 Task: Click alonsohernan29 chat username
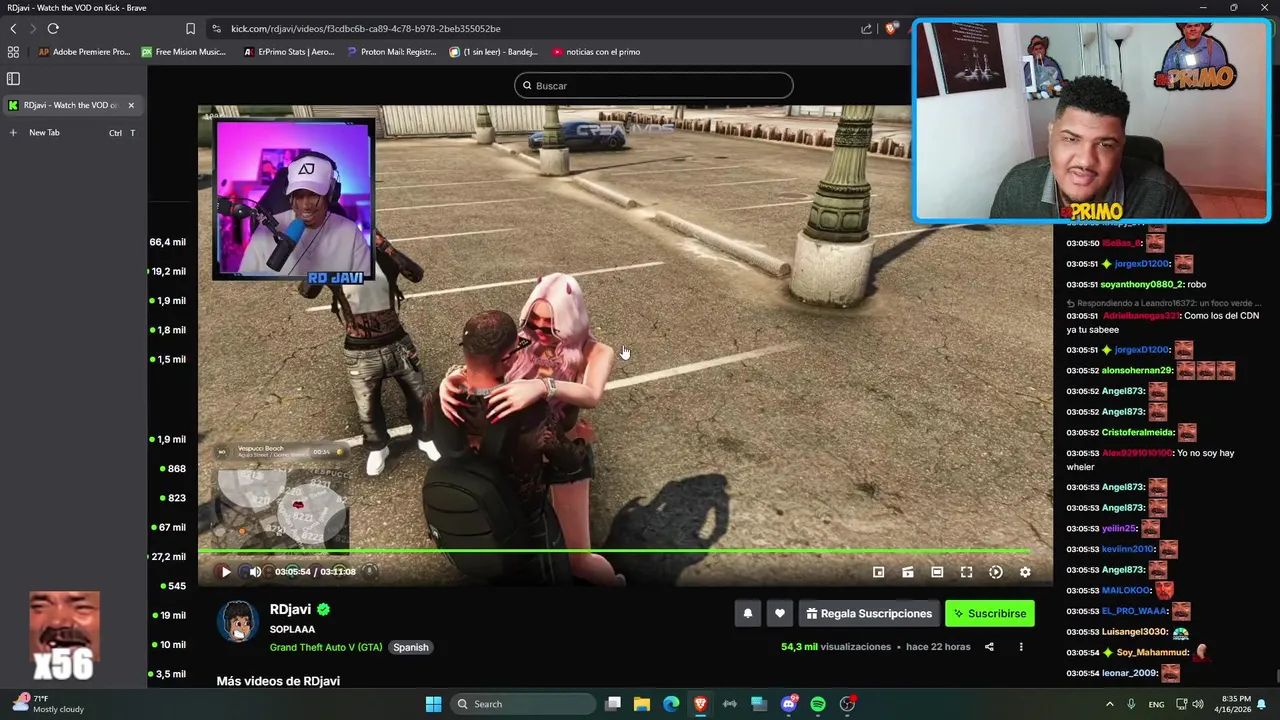(1137, 370)
